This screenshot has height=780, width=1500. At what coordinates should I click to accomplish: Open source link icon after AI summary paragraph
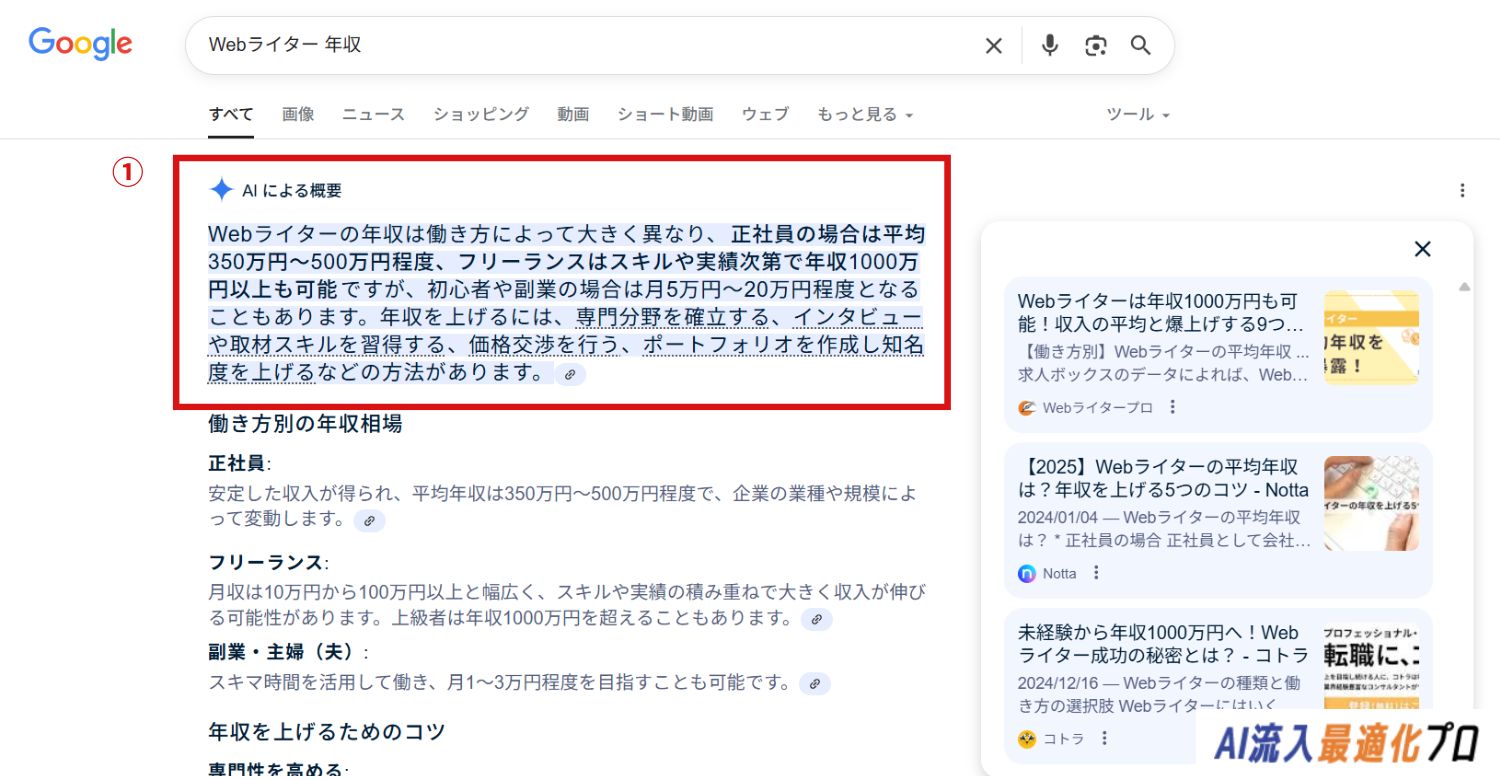point(570,374)
